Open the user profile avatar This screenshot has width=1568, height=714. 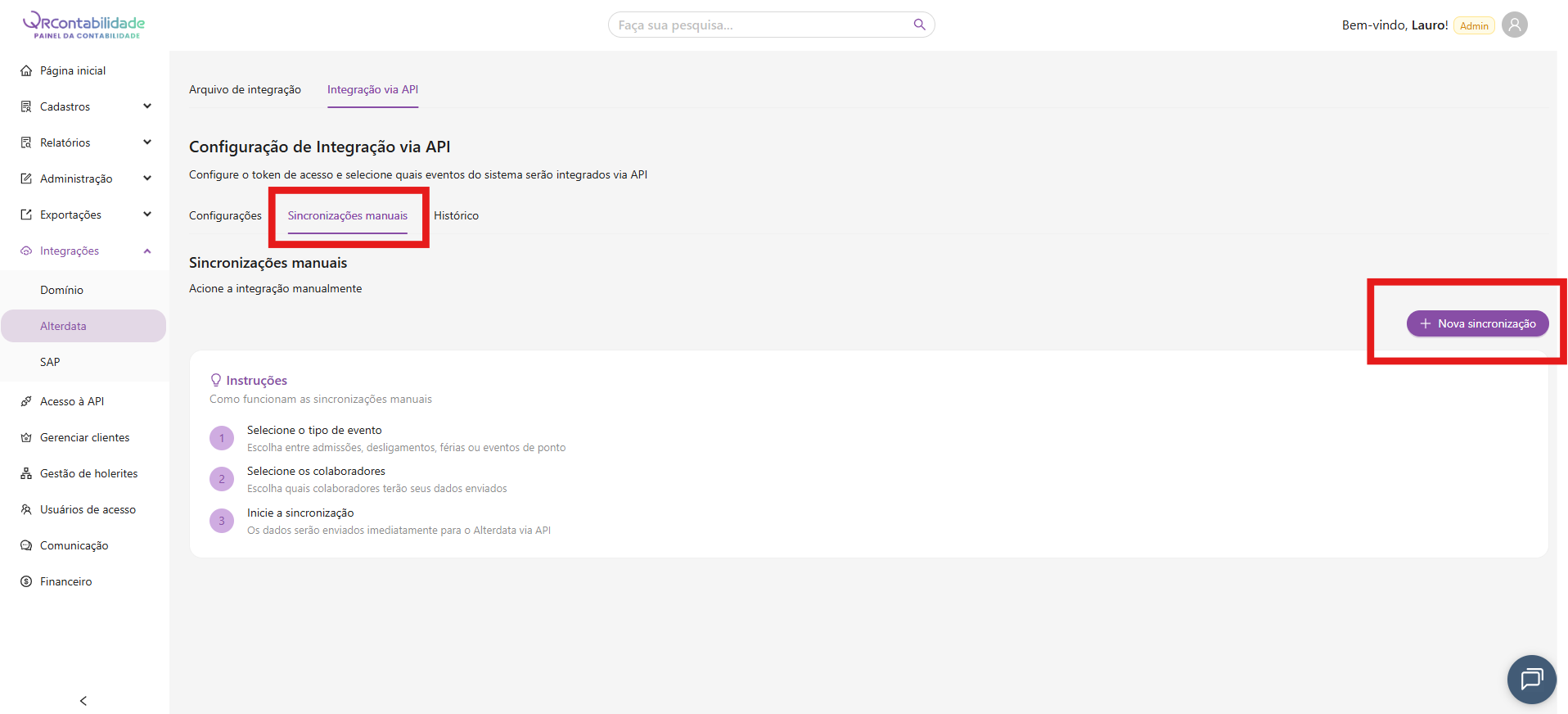click(x=1514, y=25)
